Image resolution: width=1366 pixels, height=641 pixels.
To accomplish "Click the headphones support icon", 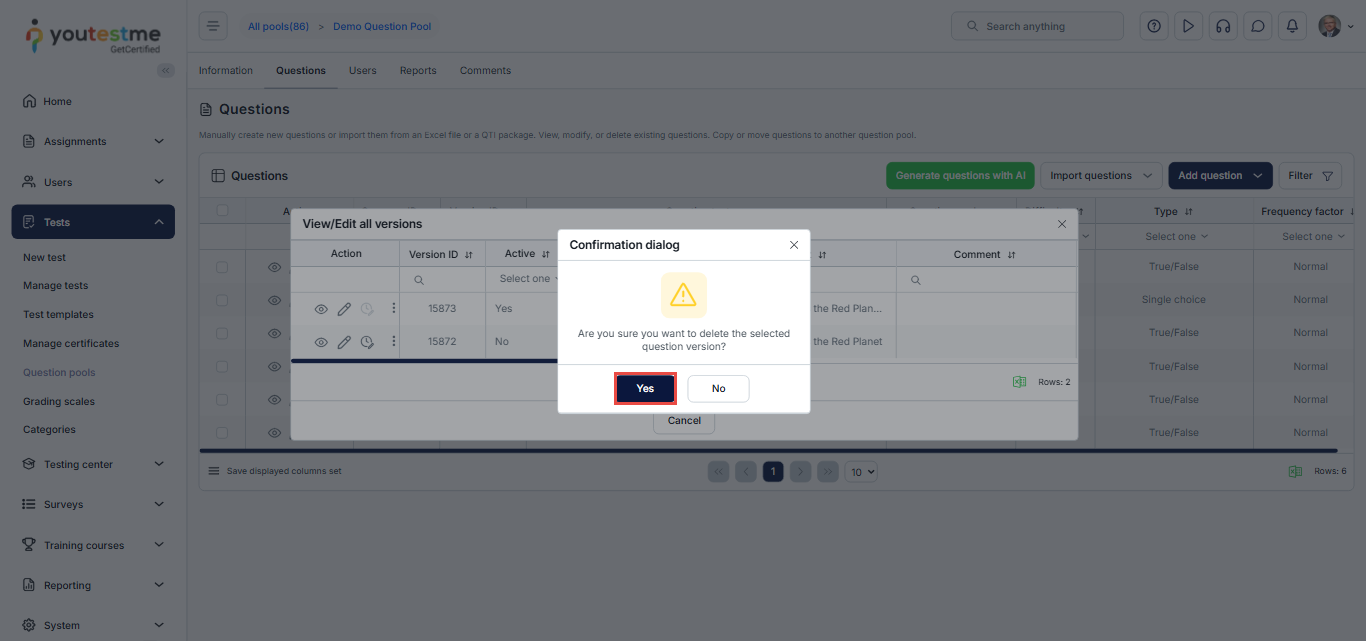I will click(1223, 27).
